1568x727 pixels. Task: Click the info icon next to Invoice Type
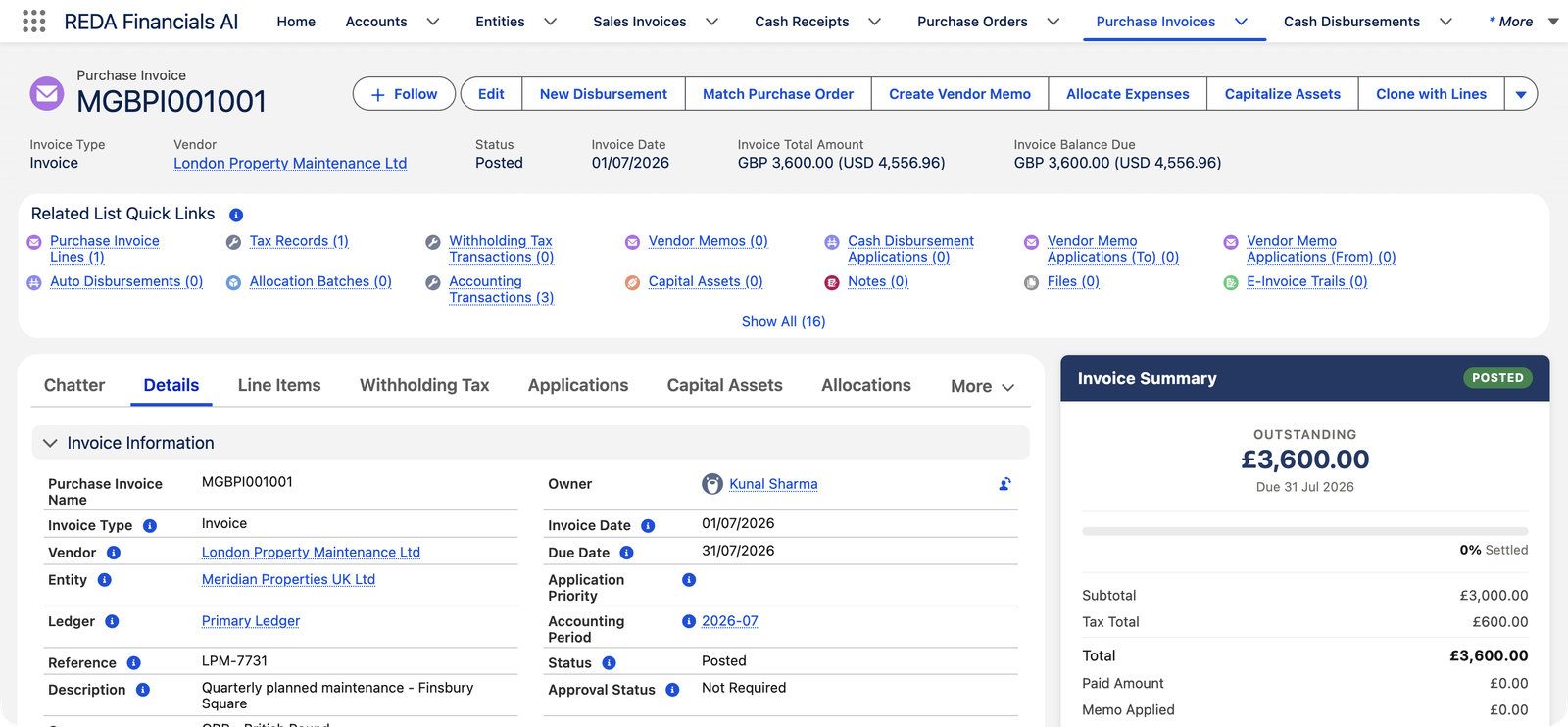150,526
